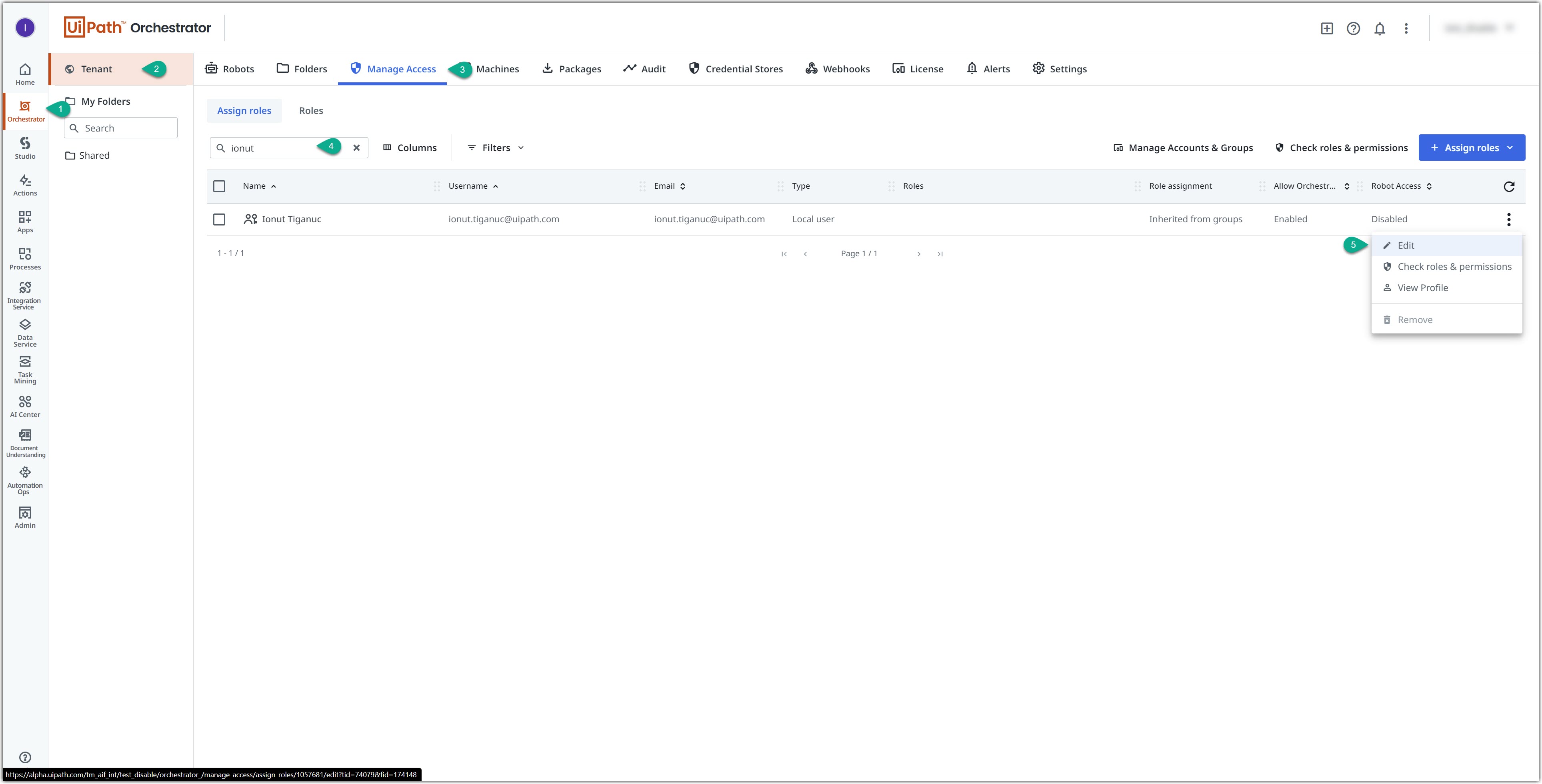Switch to the Folders tab
The height and width of the screenshot is (784, 1542).
(302, 69)
